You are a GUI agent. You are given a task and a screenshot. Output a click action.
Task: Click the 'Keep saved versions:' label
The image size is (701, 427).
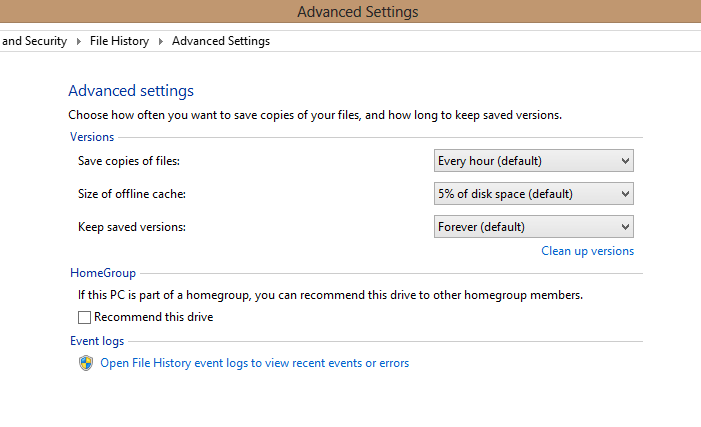pyautogui.click(x=132, y=227)
